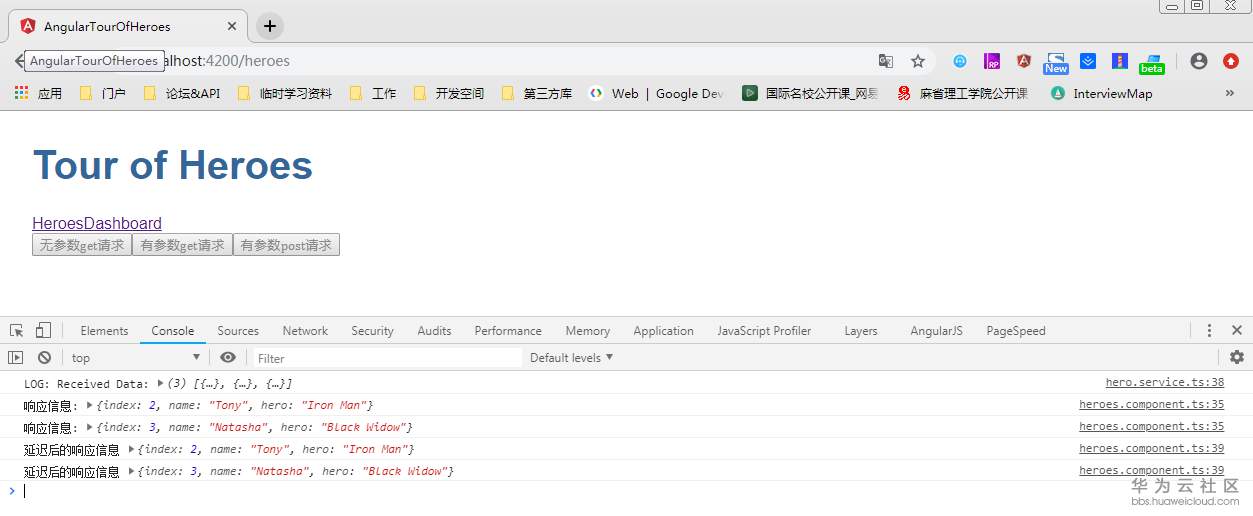The image size is (1253, 516).
Task: Open a new browser tab
Action: coord(270,26)
